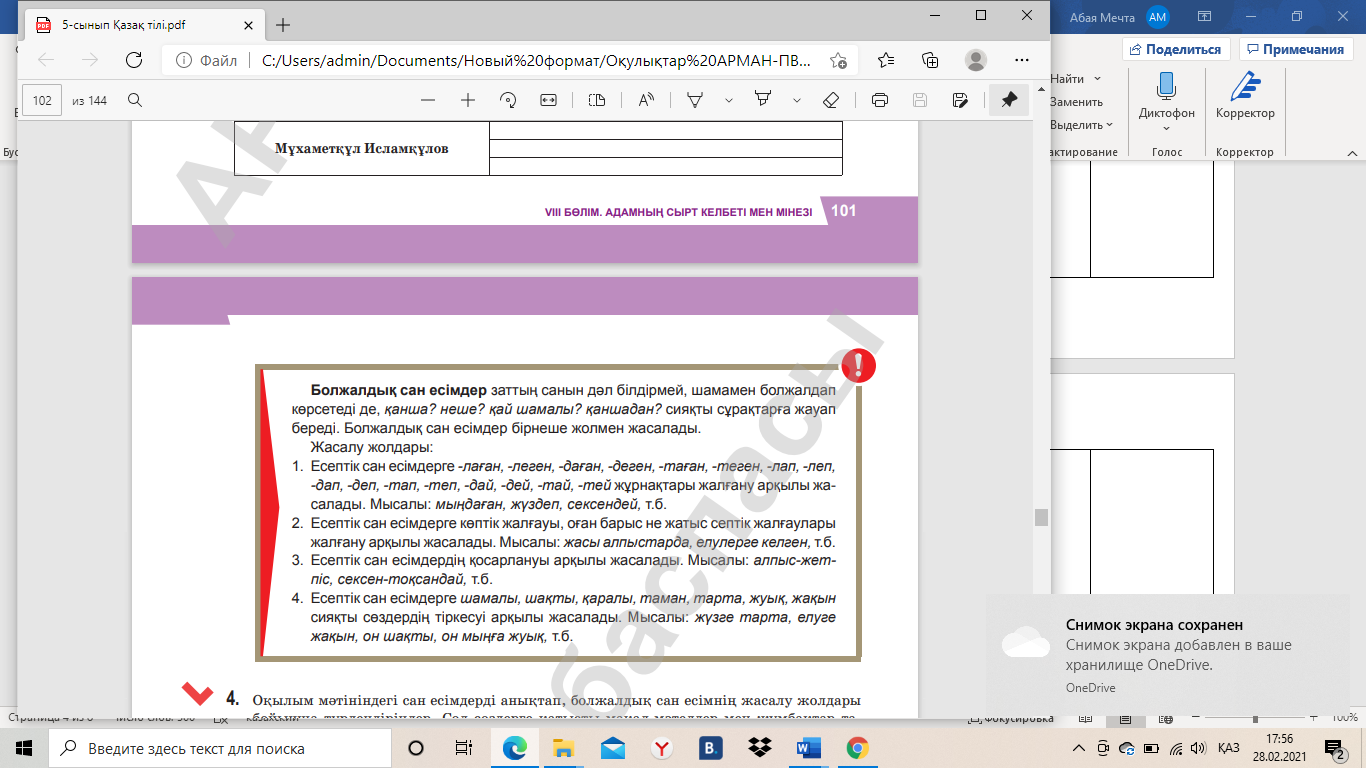This screenshot has height=768, width=1366.
Task: Collapse the Word ribbon with chevron
Action: click(1351, 153)
